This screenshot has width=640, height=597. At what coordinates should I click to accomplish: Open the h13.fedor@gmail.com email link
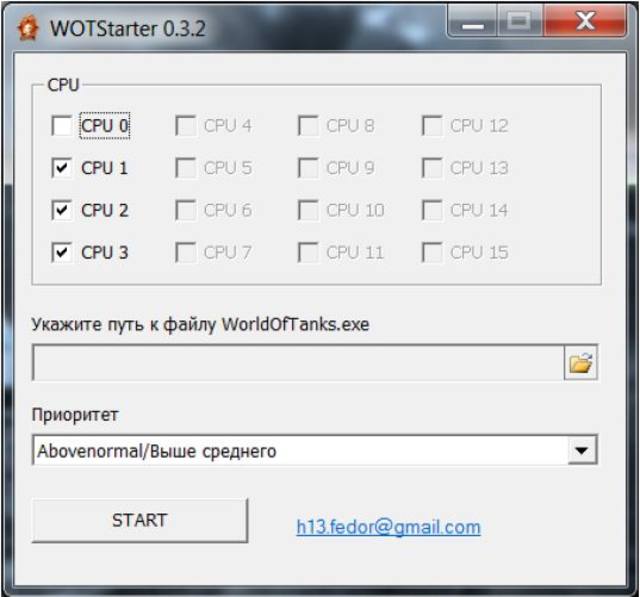point(388,527)
